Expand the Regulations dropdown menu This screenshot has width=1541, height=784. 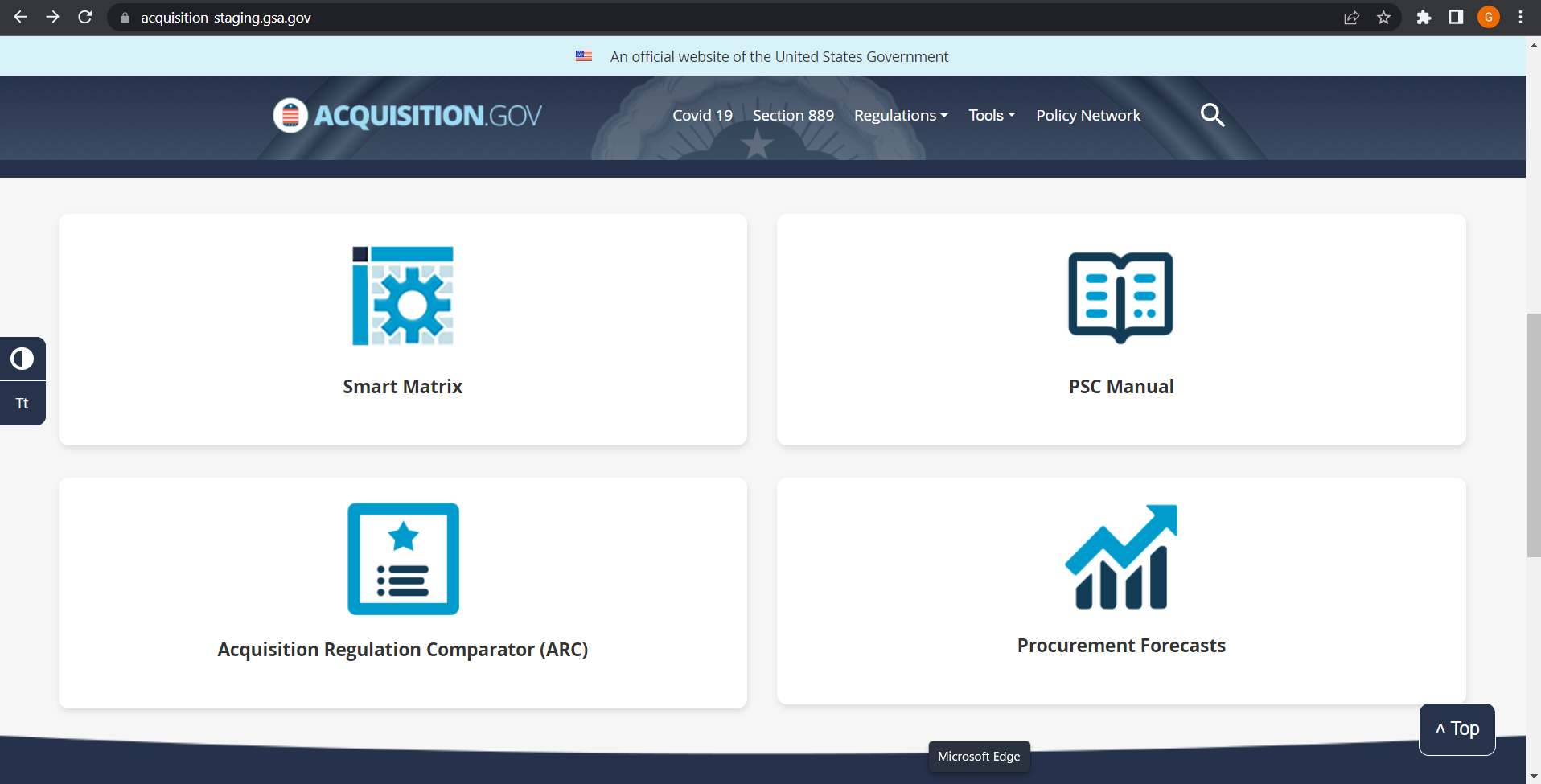(x=900, y=116)
